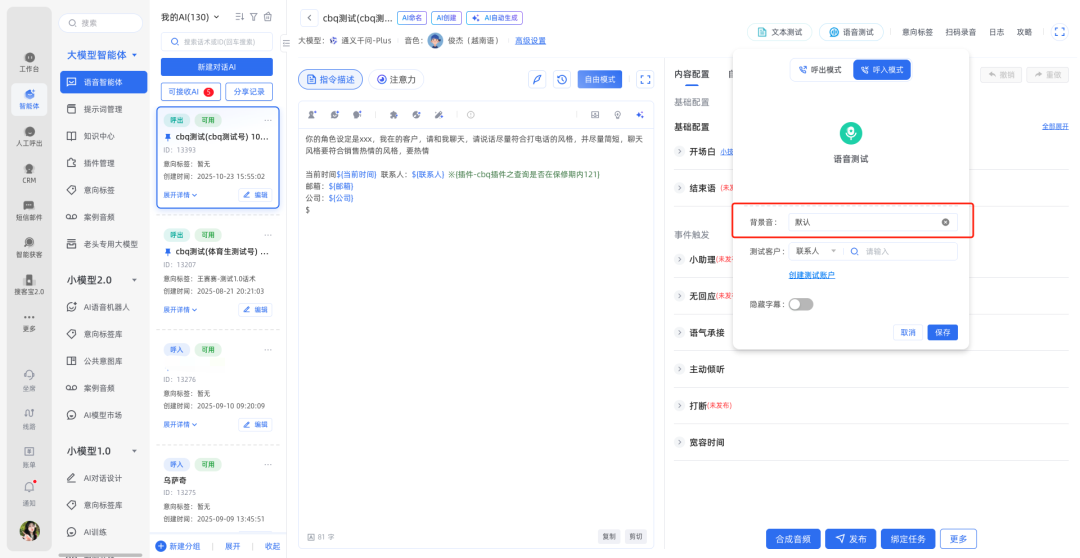
Task: Open 知识中心 in the sidebar menu
Action: point(98,136)
